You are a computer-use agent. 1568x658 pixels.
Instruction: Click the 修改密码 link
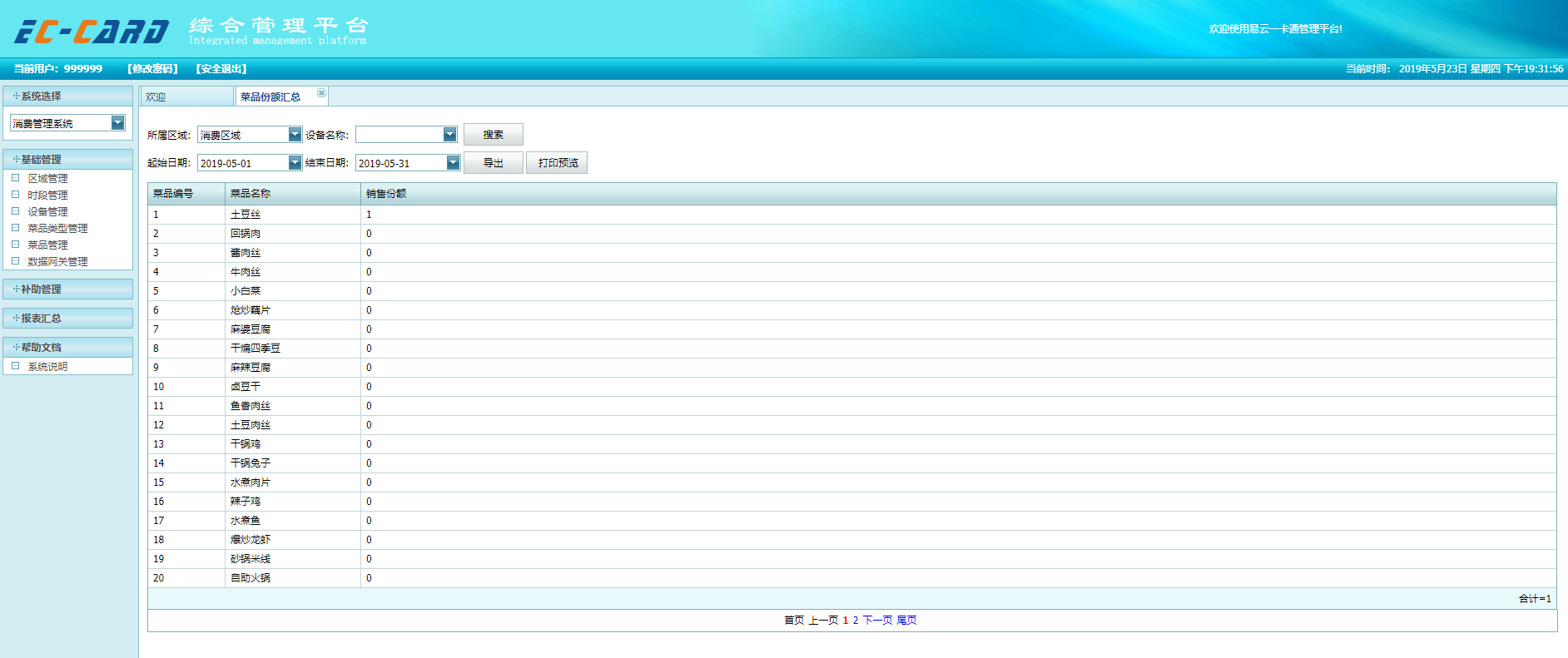[x=153, y=69]
